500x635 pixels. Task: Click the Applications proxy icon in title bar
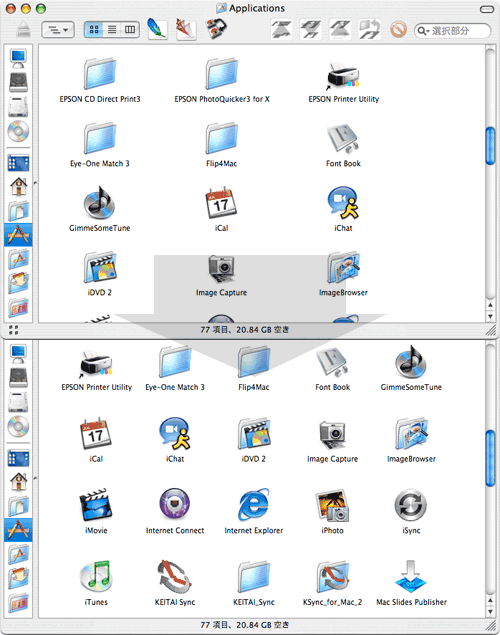point(221,8)
